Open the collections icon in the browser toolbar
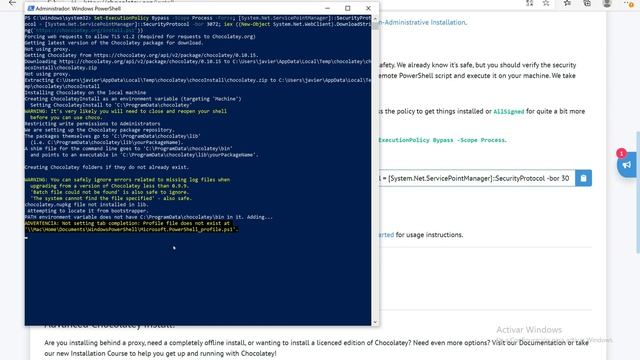This screenshot has height=360, width=640. [x=587, y=3]
